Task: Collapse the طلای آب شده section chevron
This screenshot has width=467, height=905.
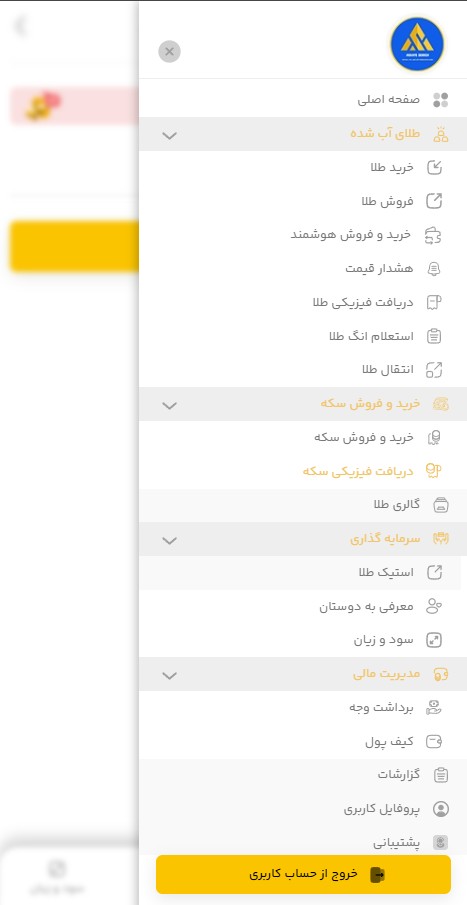Action: point(169,136)
